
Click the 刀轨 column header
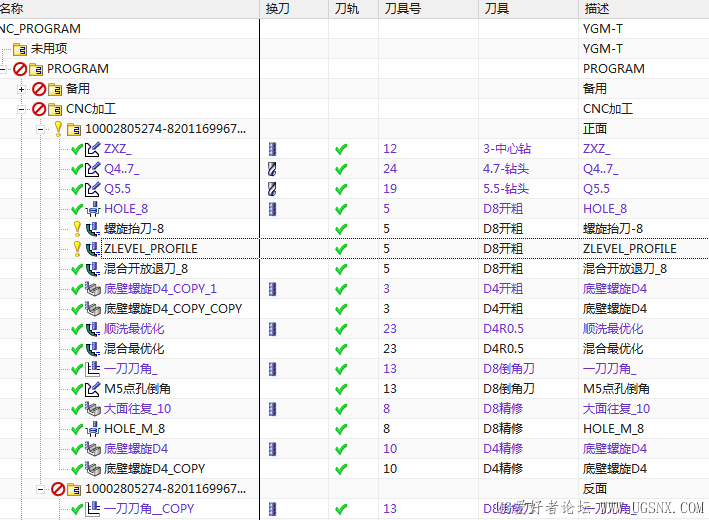click(x=354, y=9)
